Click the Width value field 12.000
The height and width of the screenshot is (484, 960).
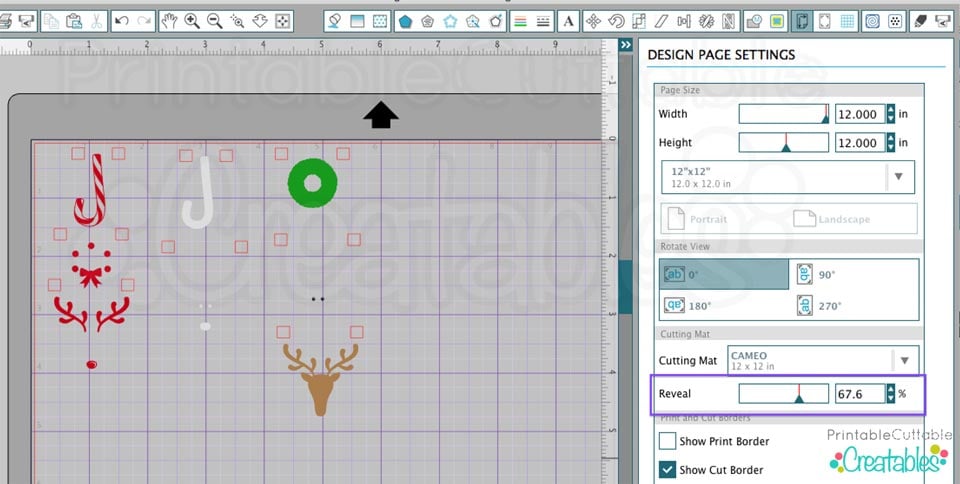point(860,114)
